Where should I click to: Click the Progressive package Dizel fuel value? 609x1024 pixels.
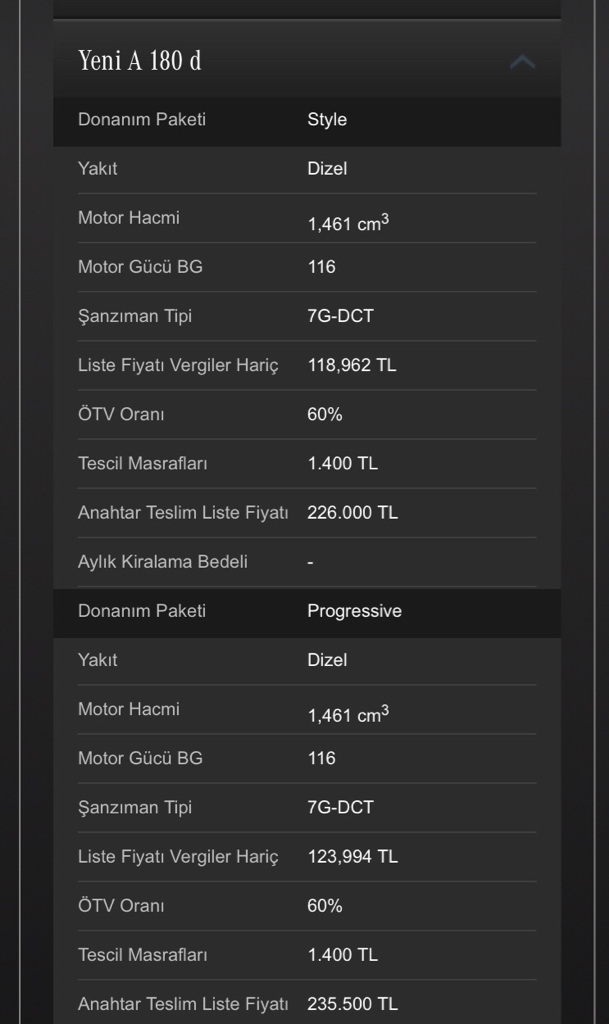[327, 660]
